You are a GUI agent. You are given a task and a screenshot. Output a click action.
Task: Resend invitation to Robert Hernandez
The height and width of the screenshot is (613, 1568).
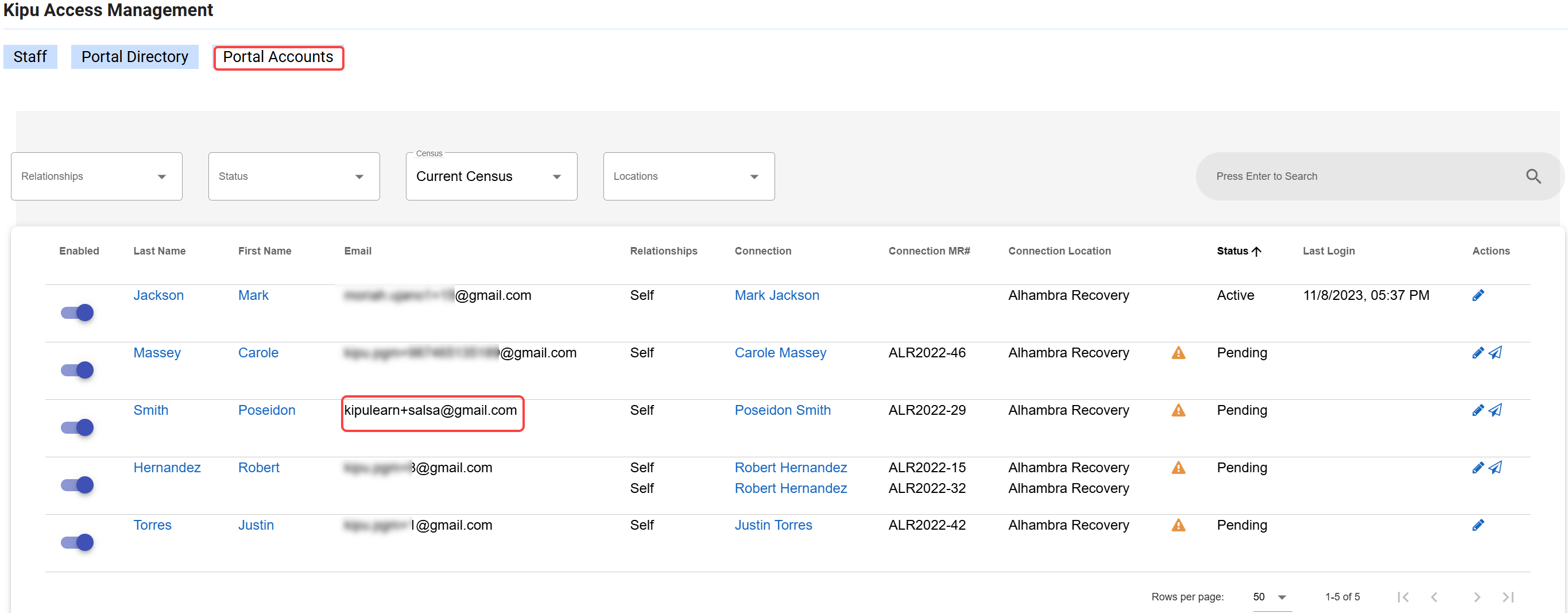point(1495,468)
